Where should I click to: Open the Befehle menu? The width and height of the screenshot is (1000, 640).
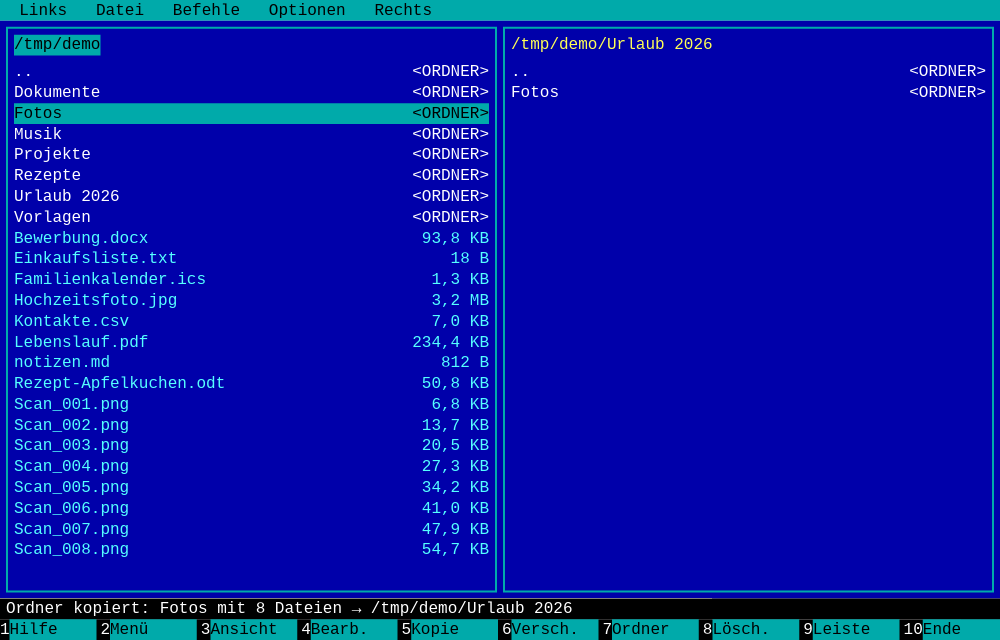pyautogui.click(x=206, y=10)
